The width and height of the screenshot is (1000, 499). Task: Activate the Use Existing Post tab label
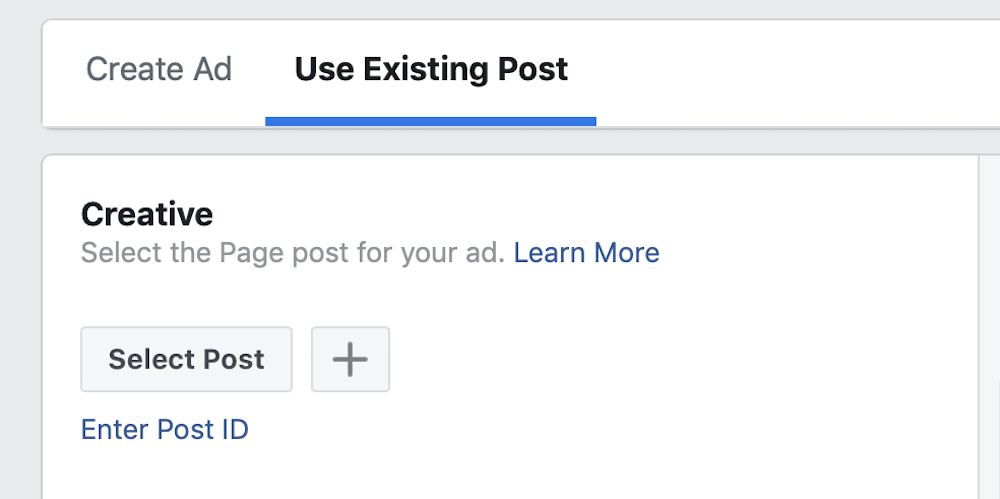(431, 69)
